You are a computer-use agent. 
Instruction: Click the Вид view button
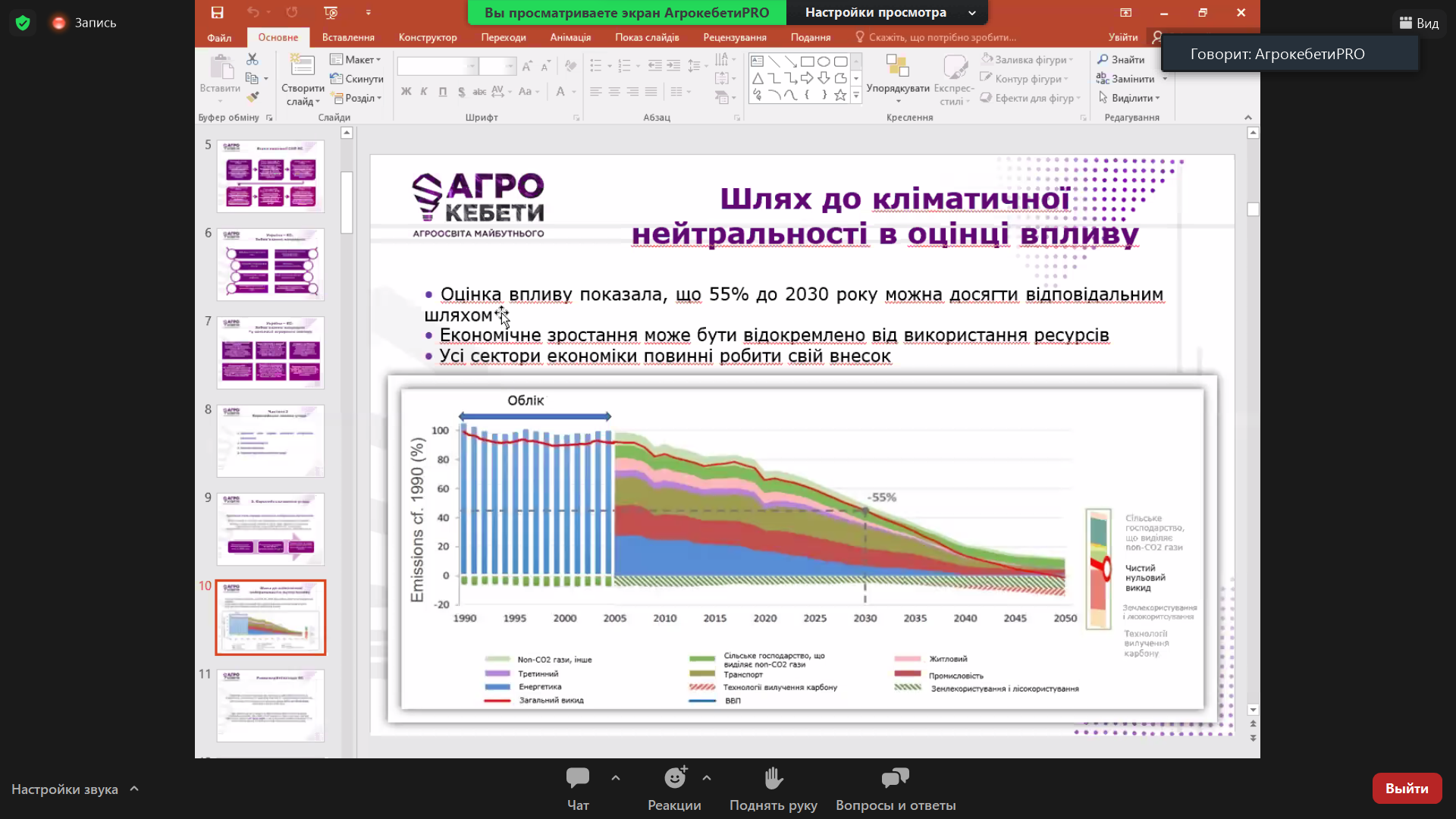tap(1419, 24)
